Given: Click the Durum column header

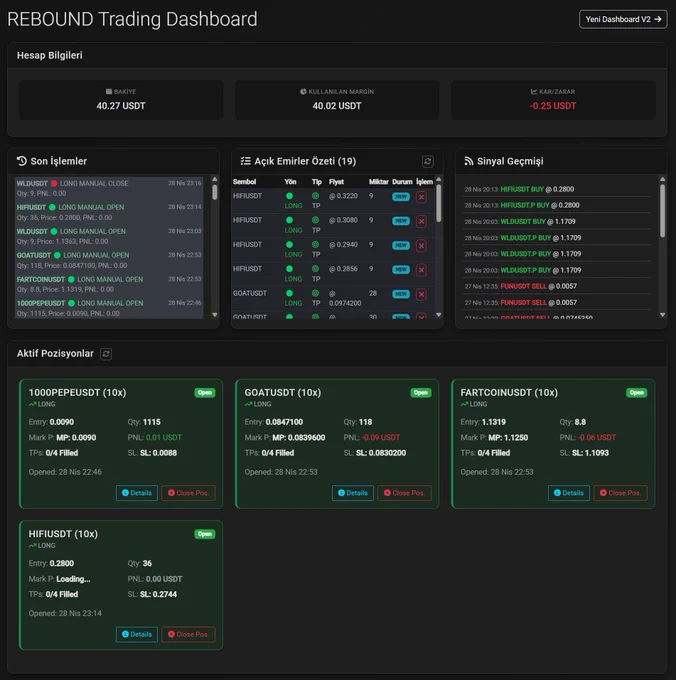Looking at the screenshot, I should (x=402, y=182).
